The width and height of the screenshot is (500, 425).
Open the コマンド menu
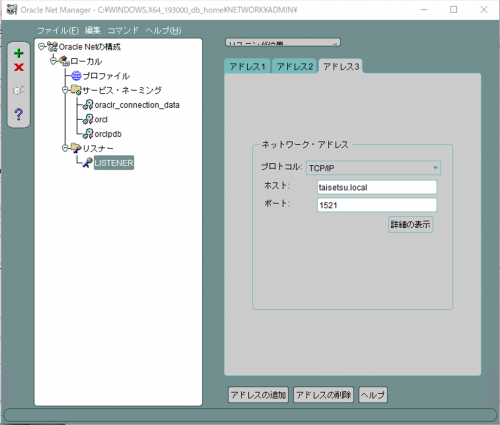coord(123,31)
